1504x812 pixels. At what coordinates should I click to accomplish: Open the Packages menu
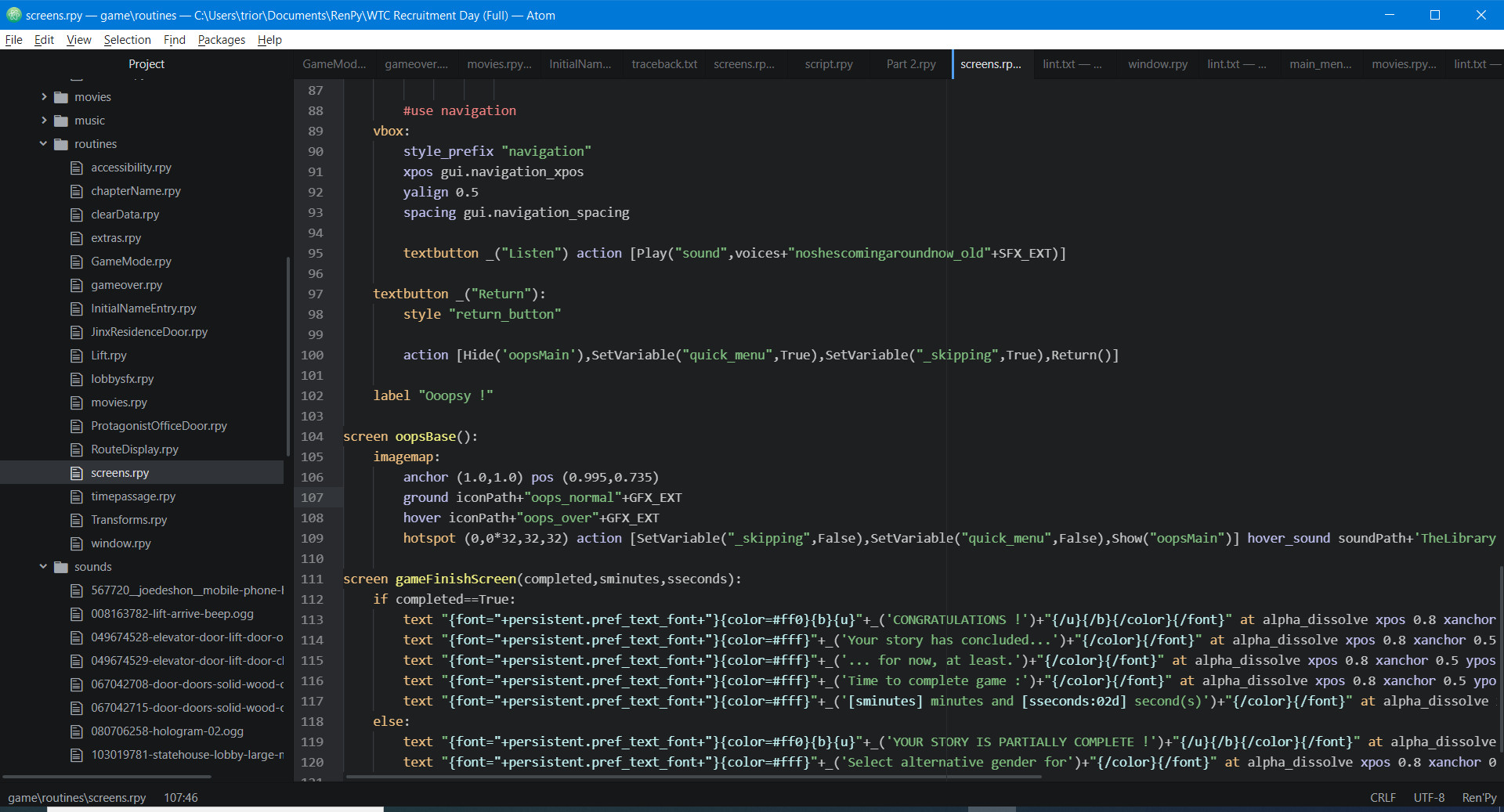click(x=221, y=40)
